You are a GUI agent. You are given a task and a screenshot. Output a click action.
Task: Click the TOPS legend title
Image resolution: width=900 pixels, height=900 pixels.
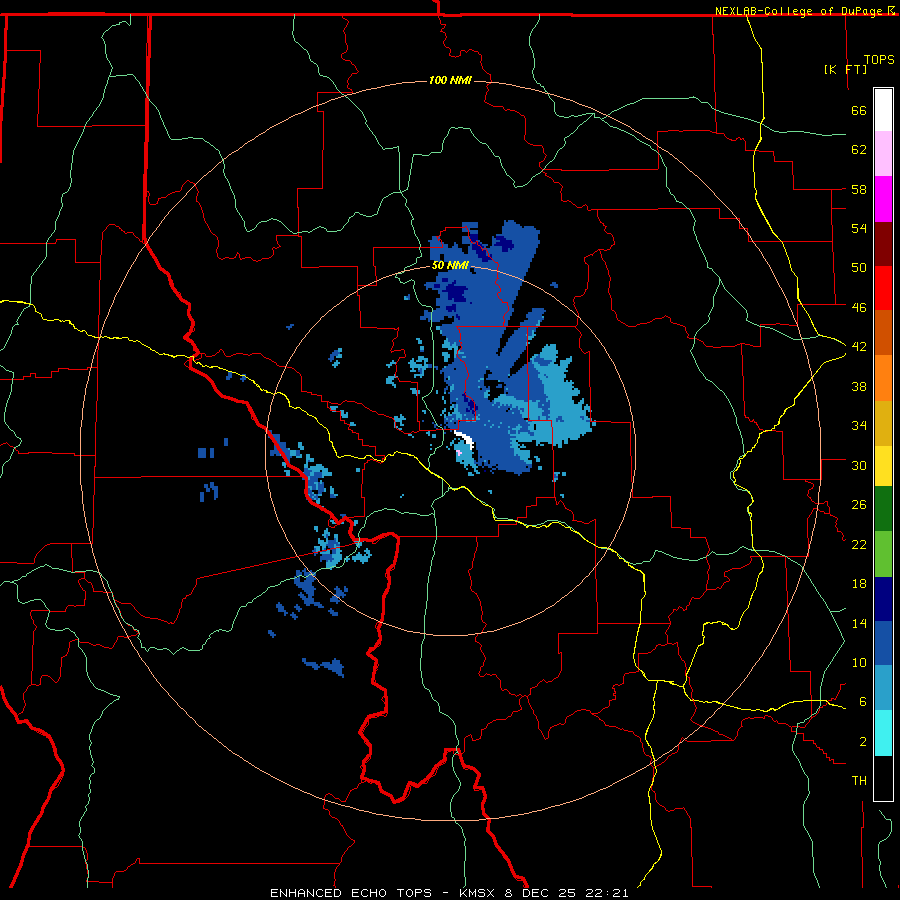point(879,59)
